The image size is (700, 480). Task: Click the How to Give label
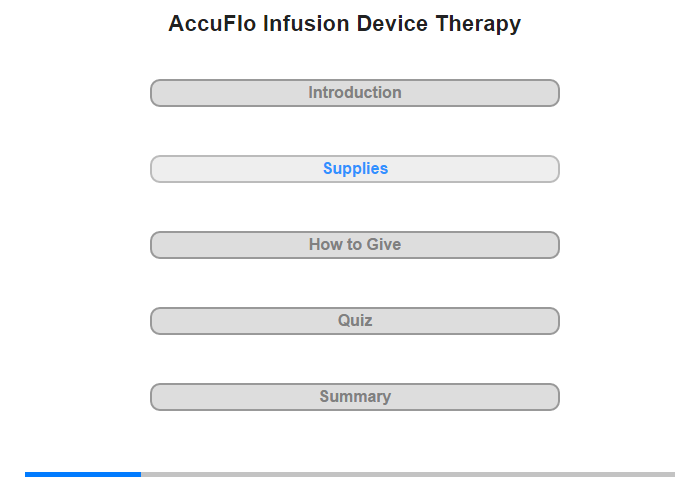pyautogui.click(x=355, y=244)
